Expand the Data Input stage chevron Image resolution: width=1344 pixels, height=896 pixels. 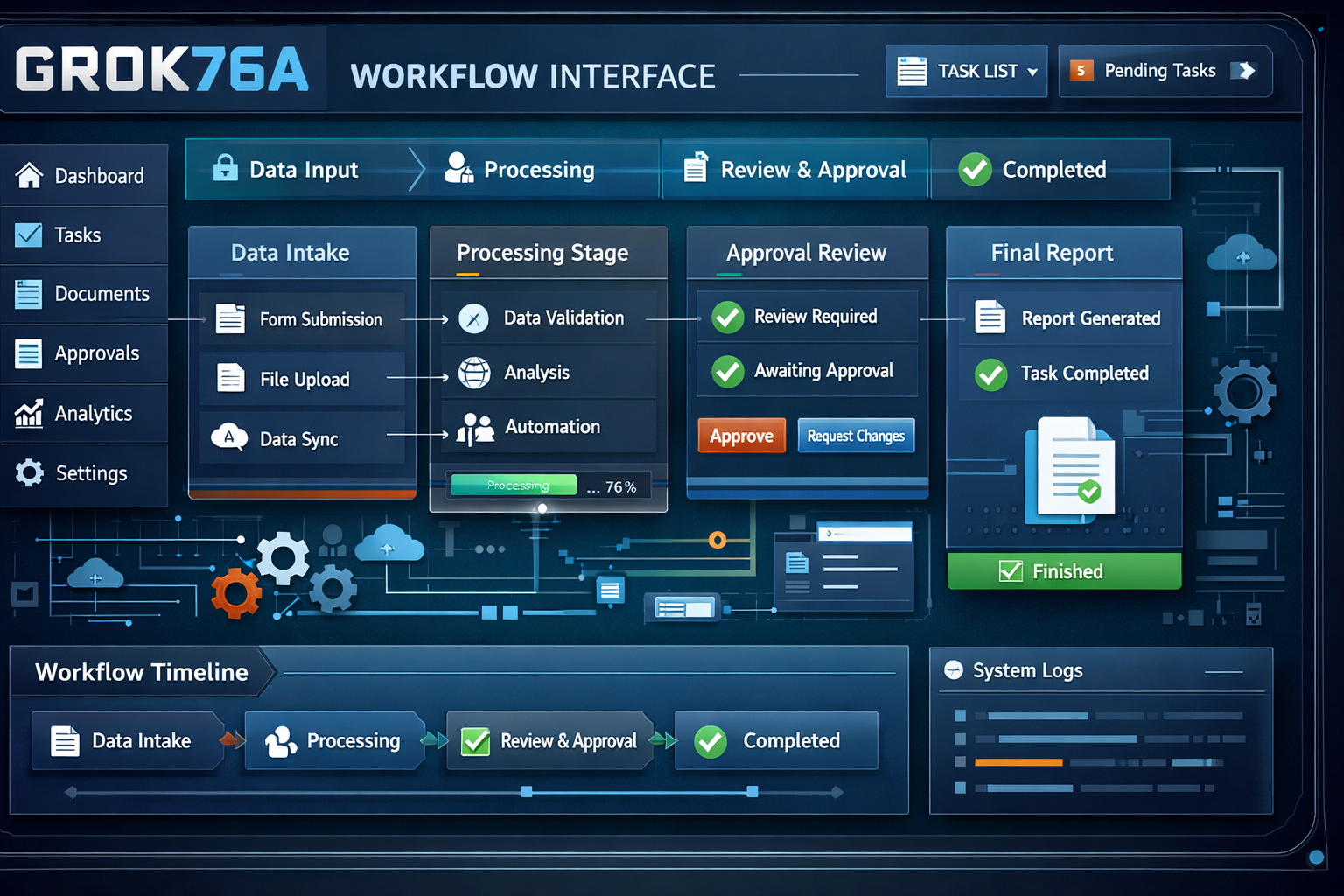click(415, 169)
